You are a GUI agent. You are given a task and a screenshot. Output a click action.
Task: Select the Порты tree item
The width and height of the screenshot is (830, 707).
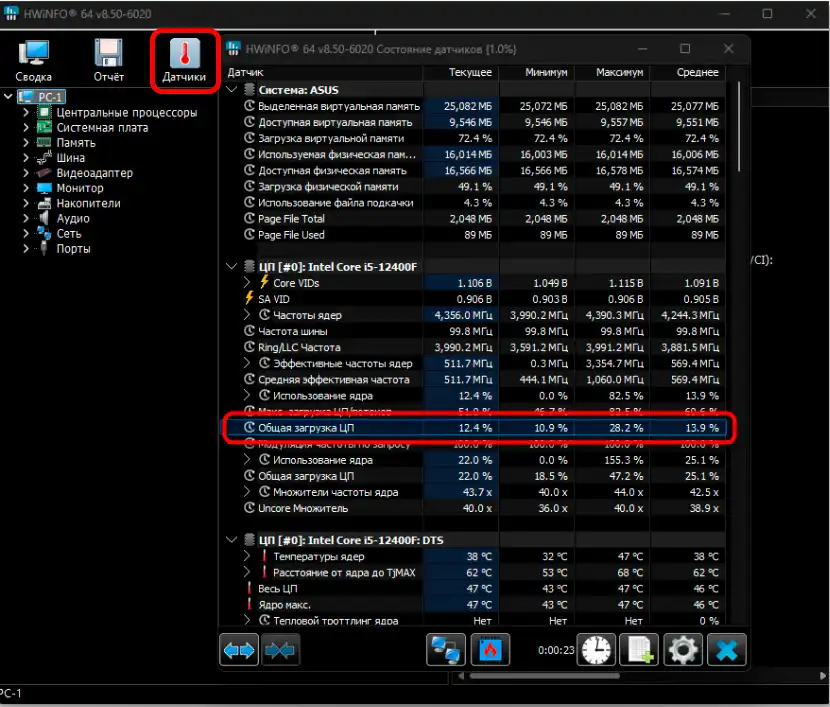[x=74, y=249]
